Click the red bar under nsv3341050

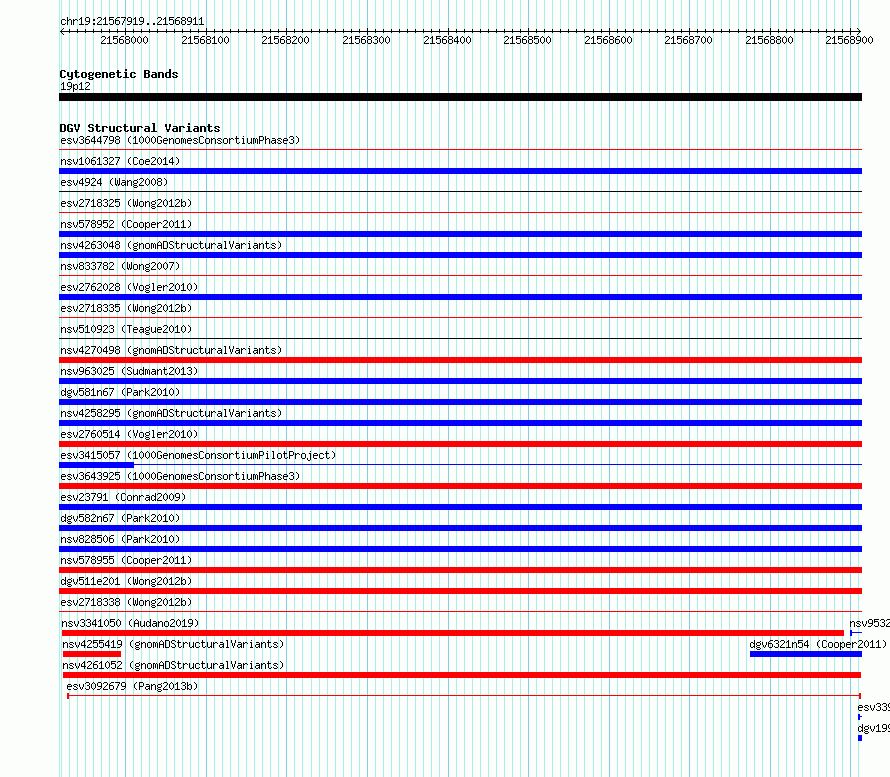click(452, 633)
